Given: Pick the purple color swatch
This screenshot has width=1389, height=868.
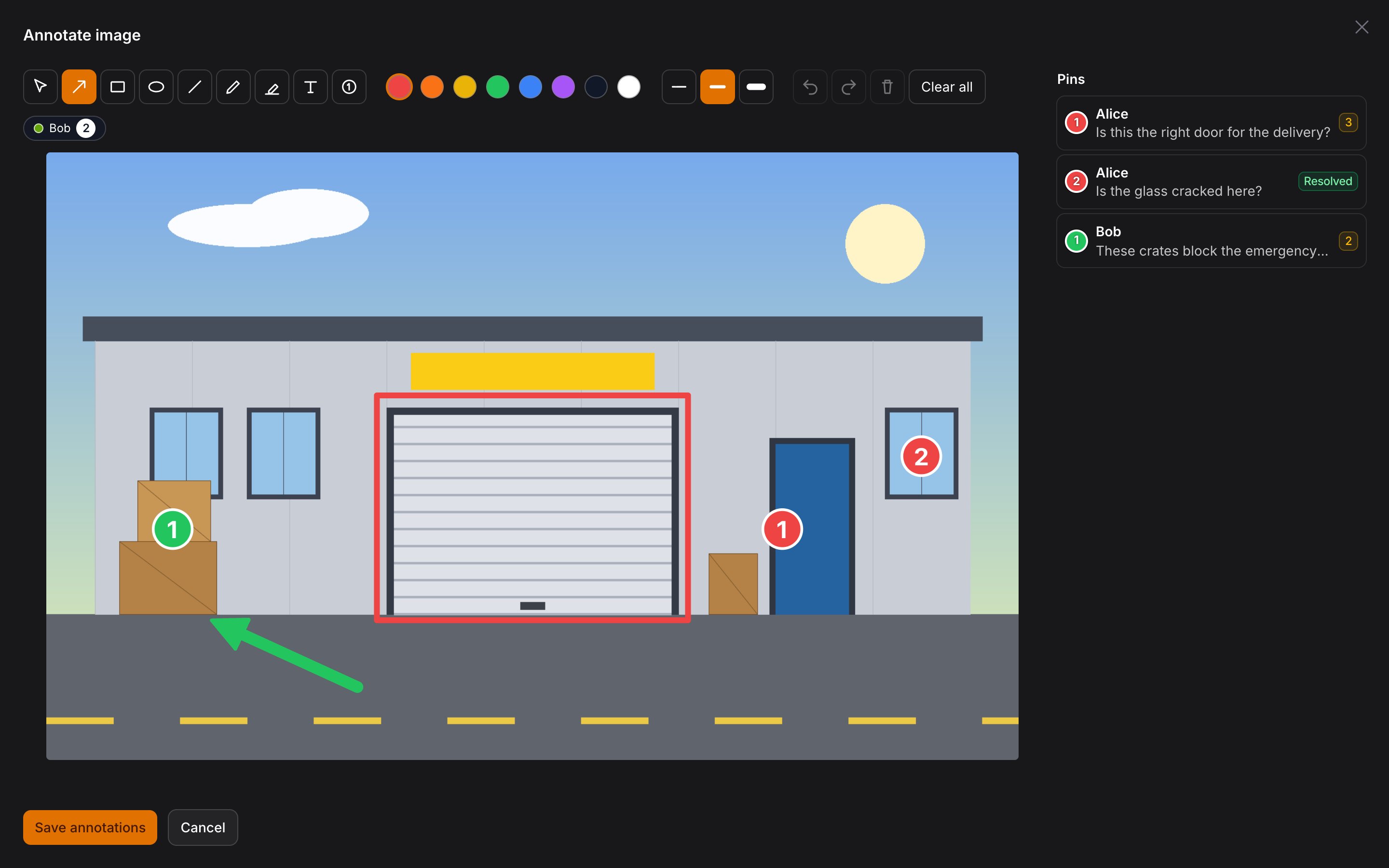Looking at the screenshot, I should point(563,87).
